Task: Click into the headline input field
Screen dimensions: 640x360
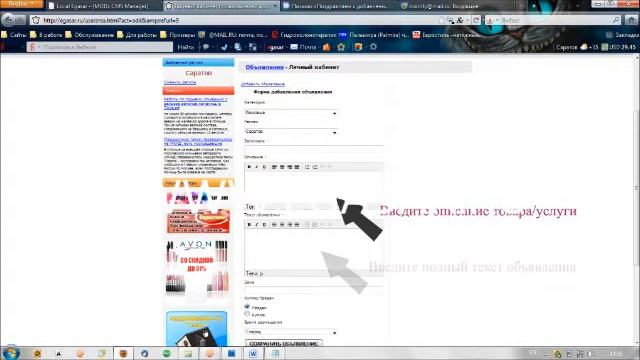Action: pyautogui.click(x=313, y=148)
